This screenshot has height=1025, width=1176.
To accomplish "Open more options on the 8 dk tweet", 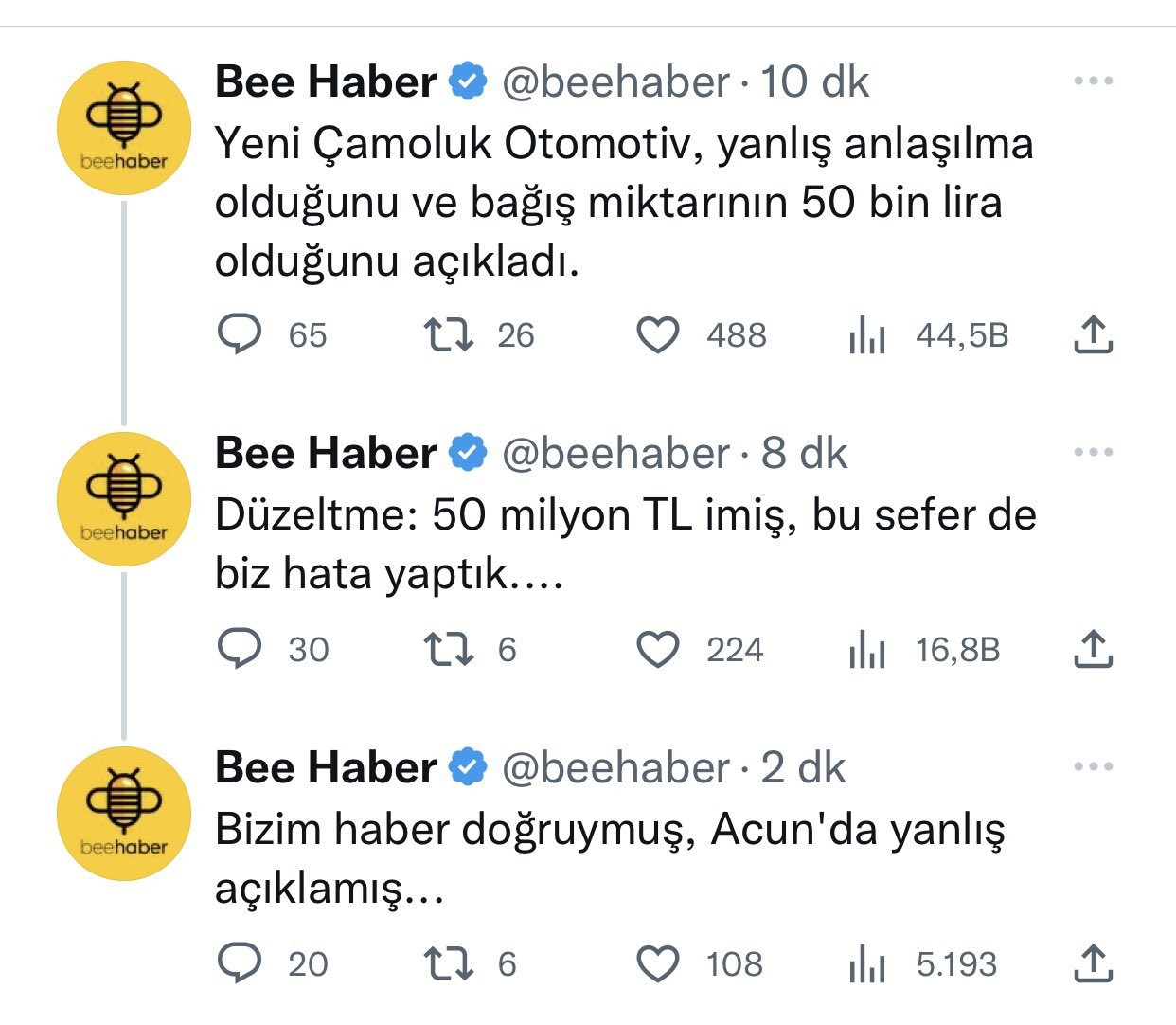I will [x=1093, y=453].
